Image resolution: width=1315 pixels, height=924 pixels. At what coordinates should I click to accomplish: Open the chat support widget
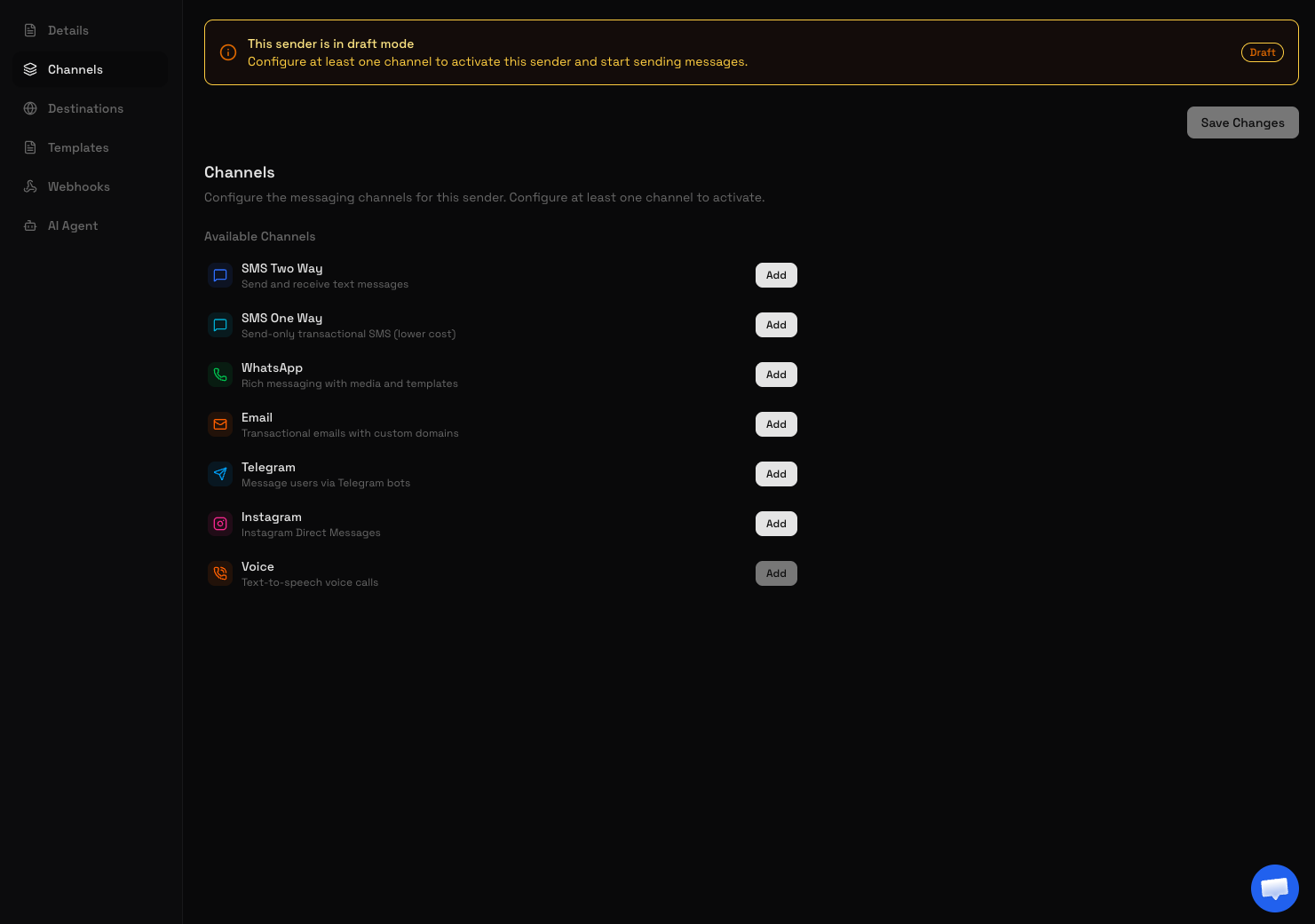pos(1275,888)
